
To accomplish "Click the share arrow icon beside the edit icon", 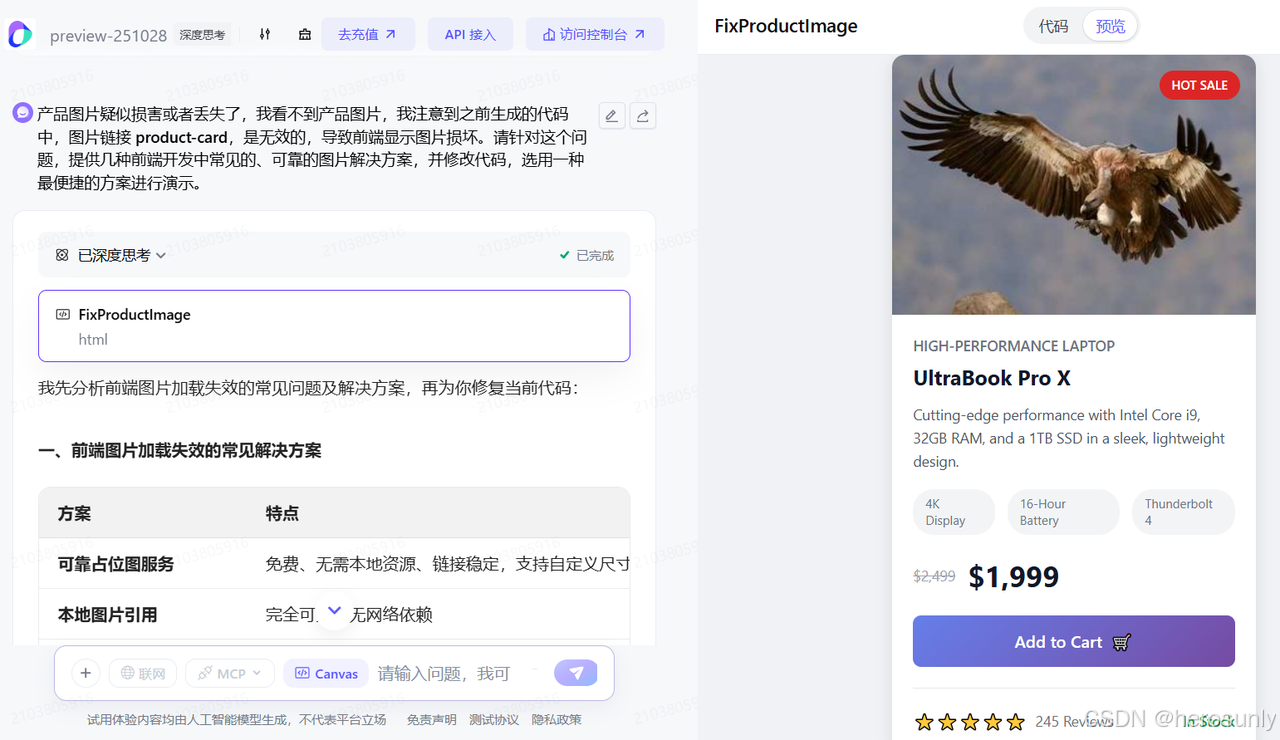I will [642, 115].
